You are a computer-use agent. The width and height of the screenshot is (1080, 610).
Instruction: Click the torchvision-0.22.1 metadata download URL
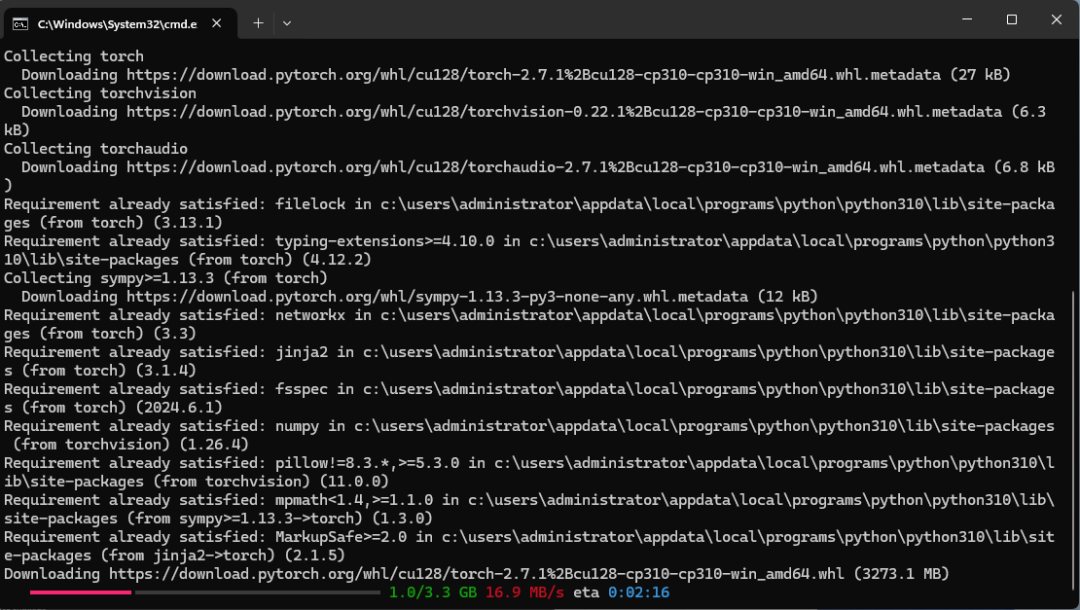(564, 112)
